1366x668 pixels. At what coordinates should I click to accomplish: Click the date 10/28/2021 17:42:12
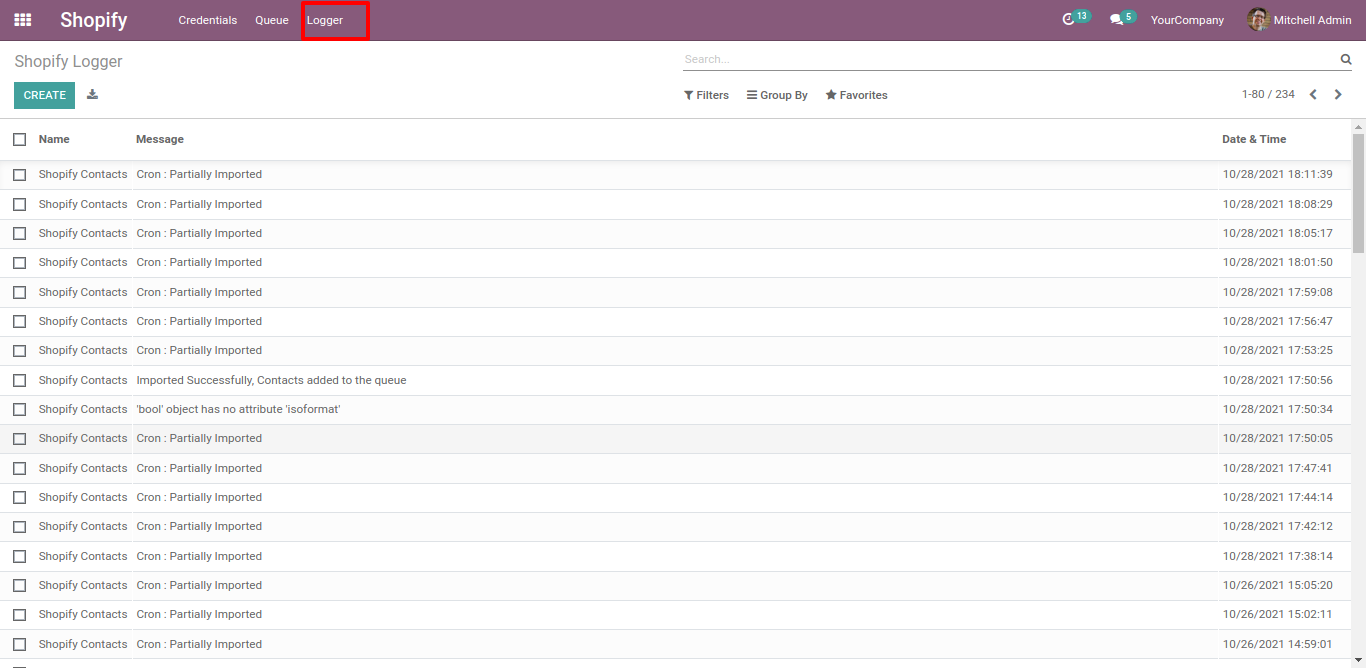pos(1277,526)
